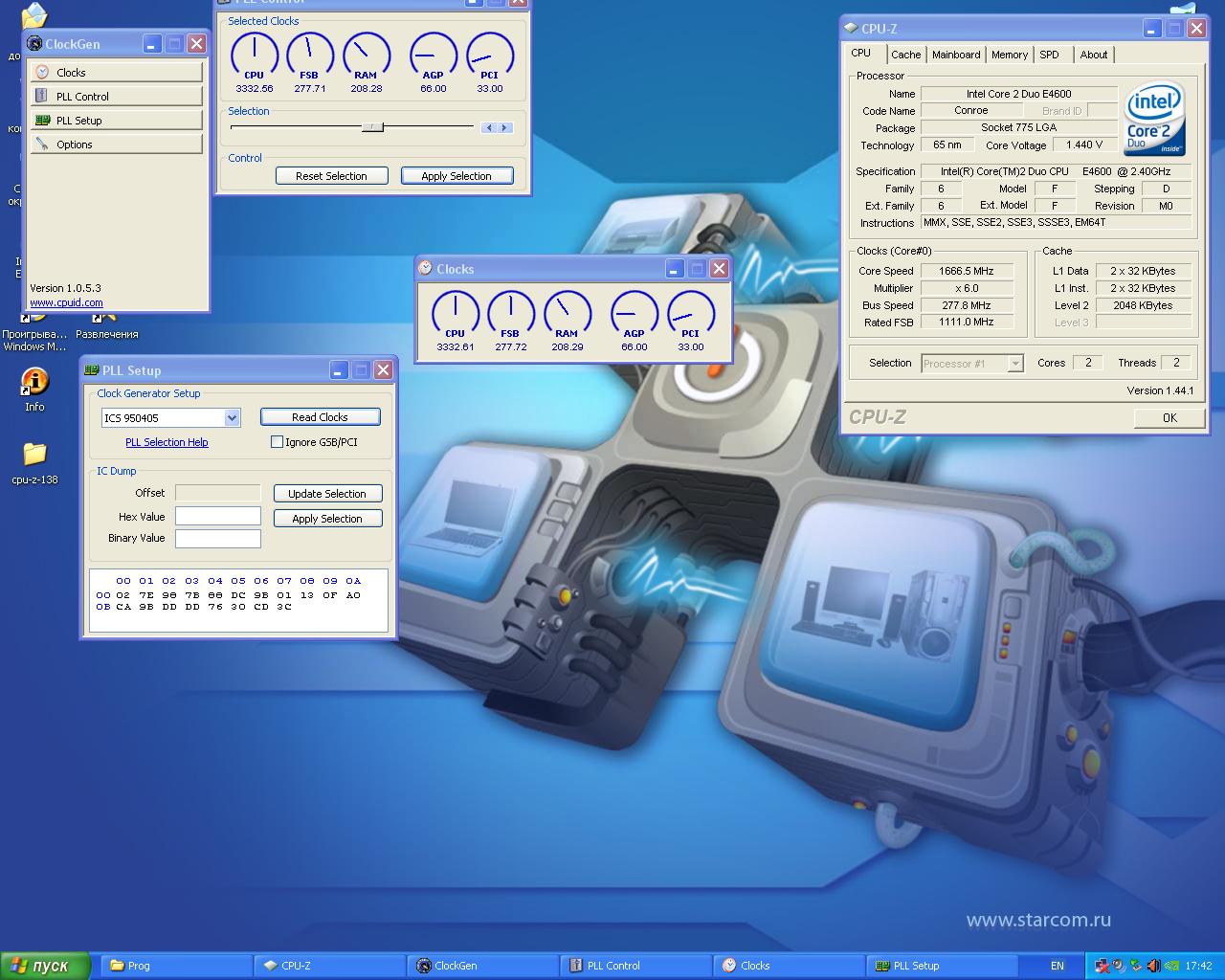
Task: Click the slider left arrow in PLL Control
Action: click(x=489, y=127)
